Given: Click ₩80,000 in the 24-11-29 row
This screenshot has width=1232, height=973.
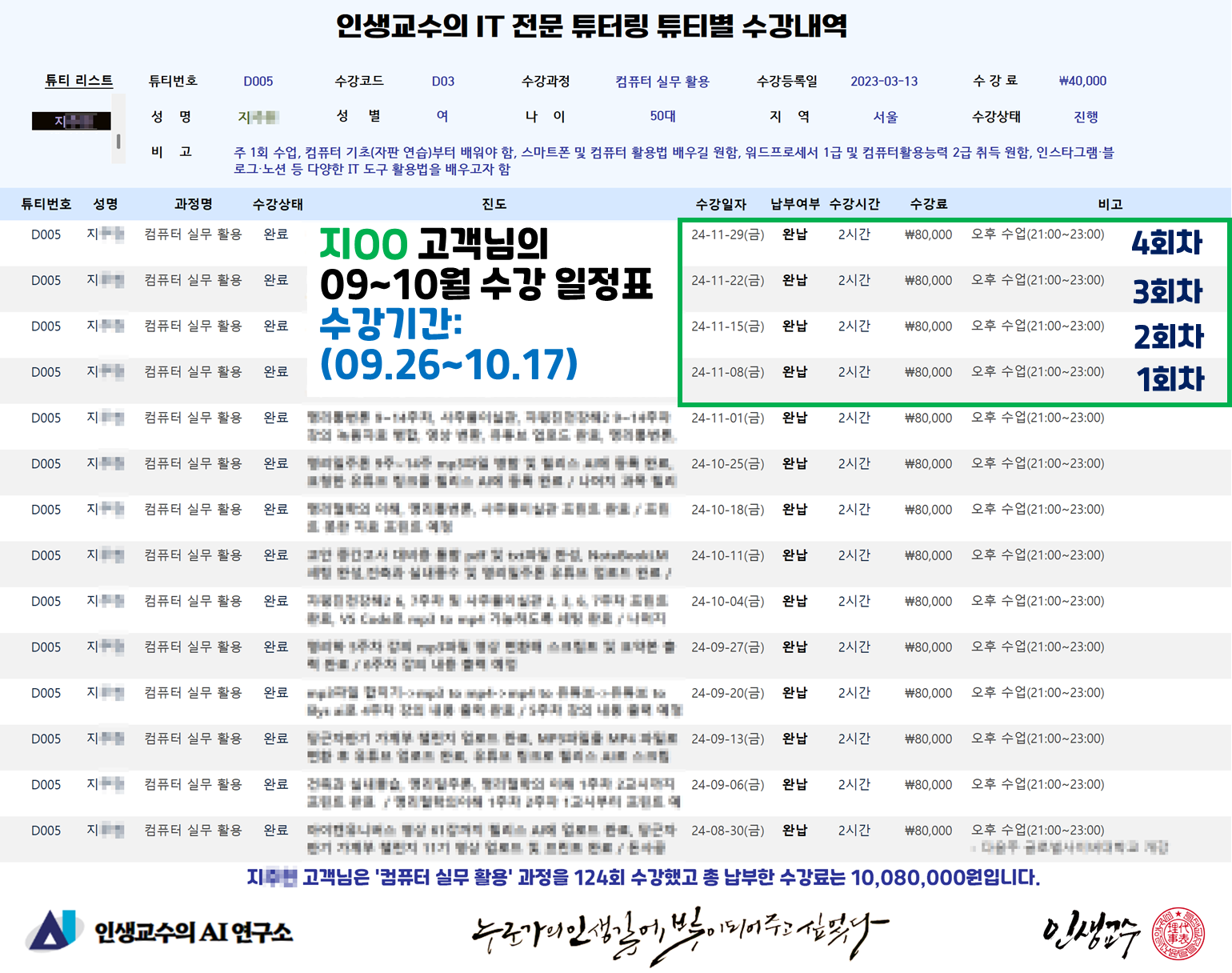Looking at the screenshot, I should pos(928,234).
